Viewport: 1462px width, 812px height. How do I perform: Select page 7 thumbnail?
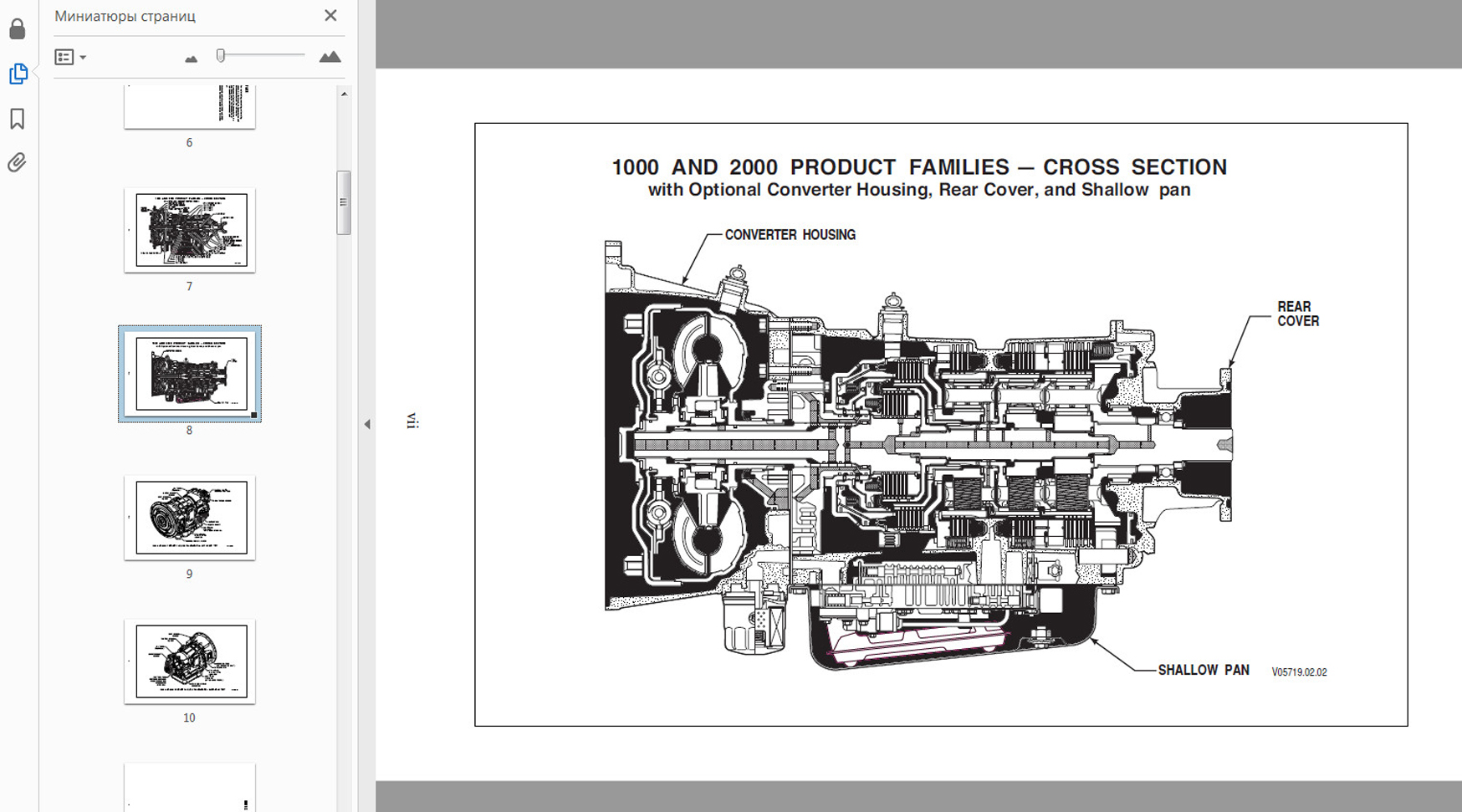tap(189, 230)
